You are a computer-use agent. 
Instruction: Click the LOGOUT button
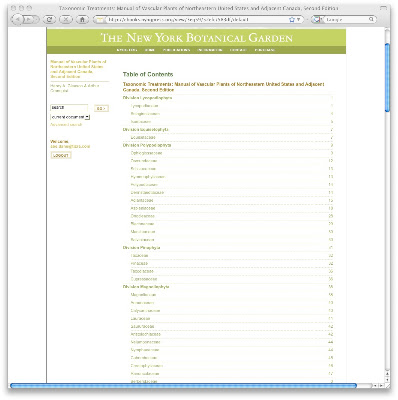(61, 155)
